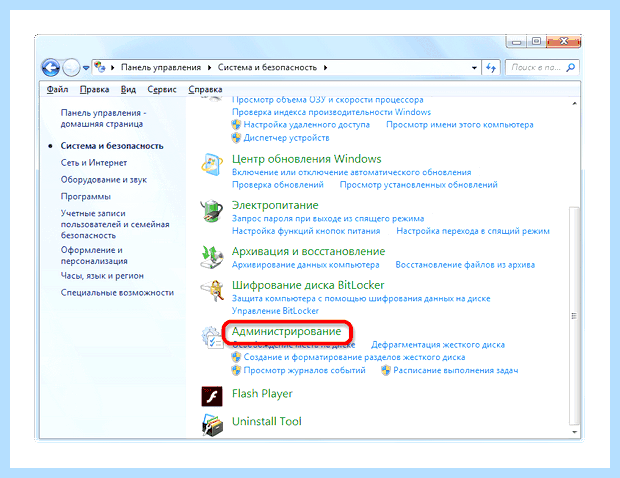Click shield icon beside Создание и форматирование разделов
The image size is (620, 478).
pos(236,357)
